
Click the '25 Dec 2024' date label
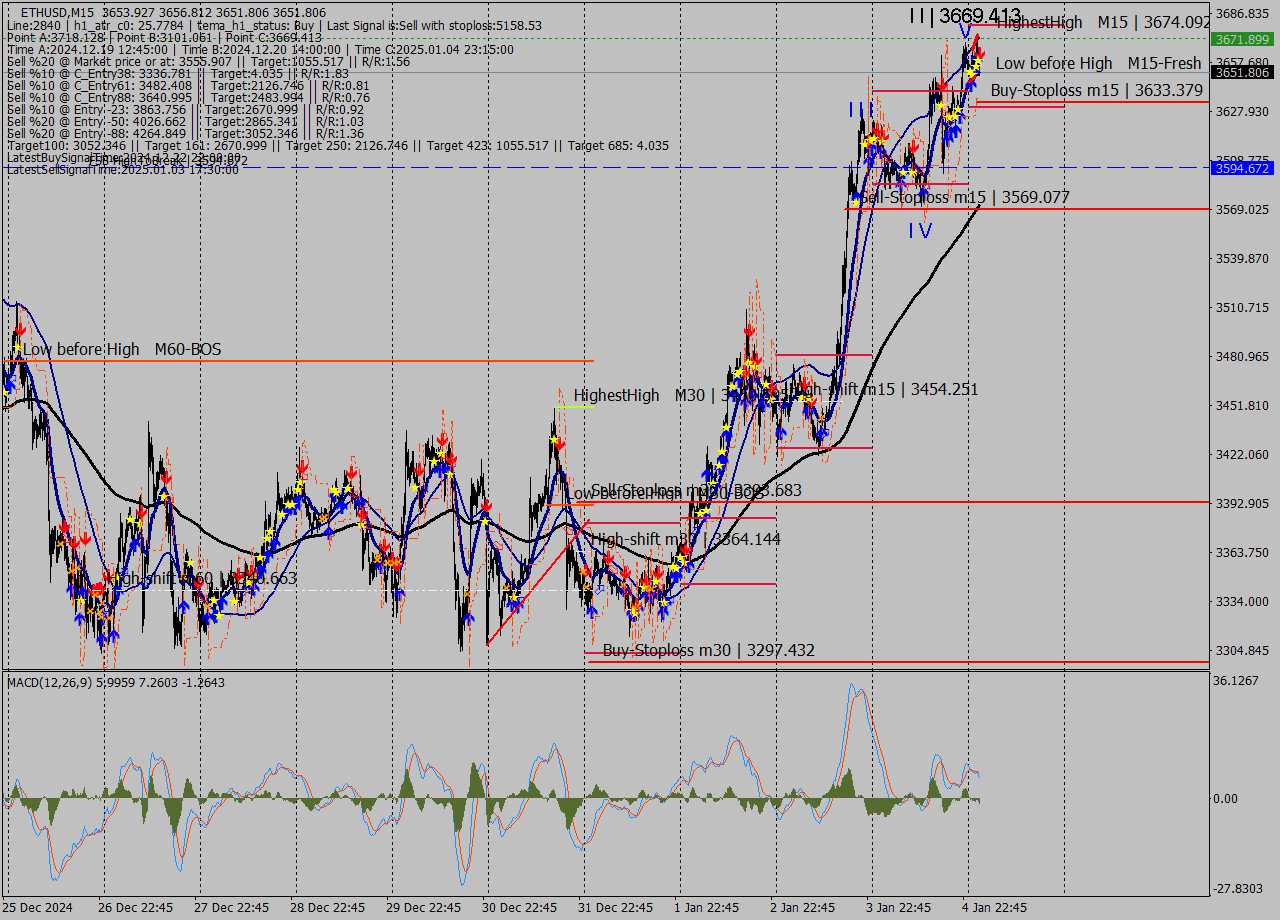tap(38, 907)
